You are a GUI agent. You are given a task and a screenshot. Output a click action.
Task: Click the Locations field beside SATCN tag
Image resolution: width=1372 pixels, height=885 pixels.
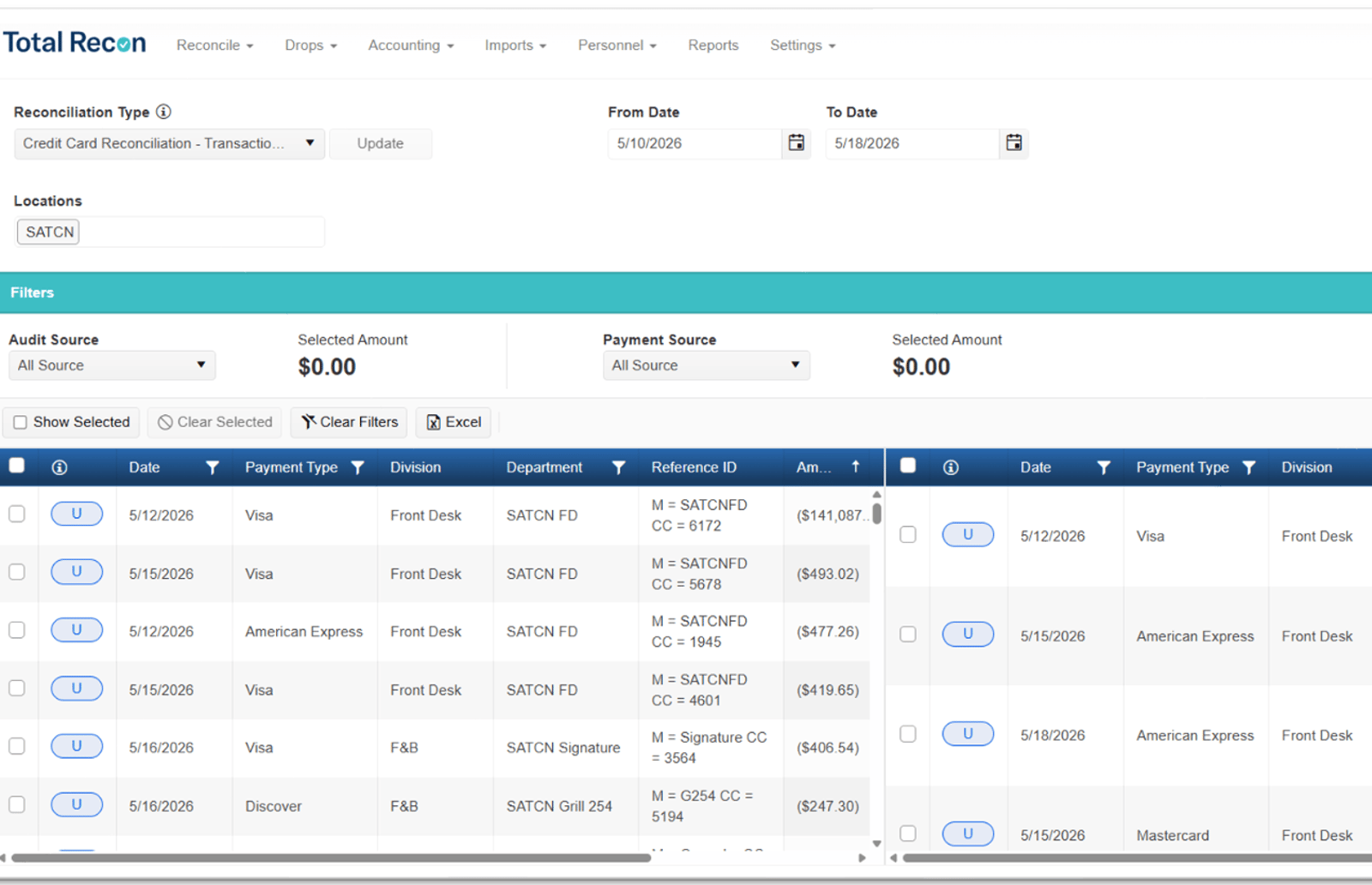[x=202, y=232]
